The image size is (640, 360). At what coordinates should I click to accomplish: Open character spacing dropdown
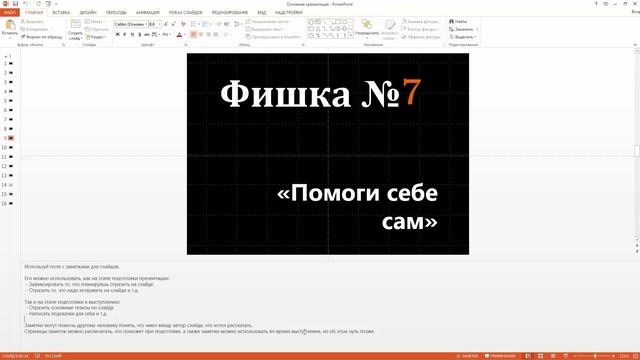[x=156, y=35]
